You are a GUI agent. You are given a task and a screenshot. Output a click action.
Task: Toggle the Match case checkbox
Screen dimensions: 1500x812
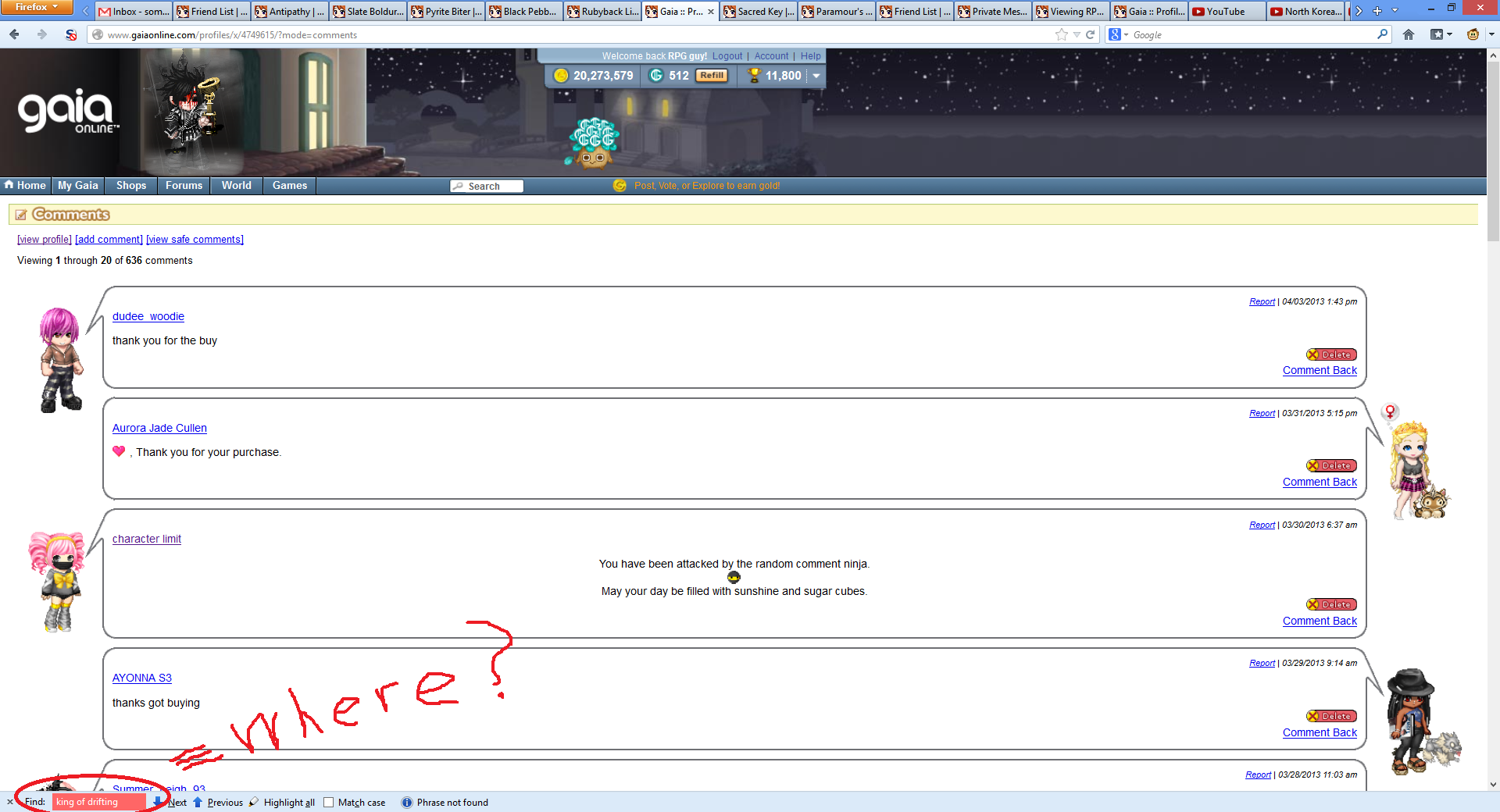tap(329, 802)
